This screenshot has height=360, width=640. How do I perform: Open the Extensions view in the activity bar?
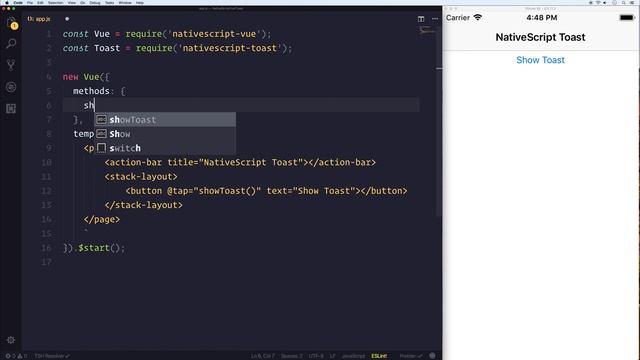[11, 108]
